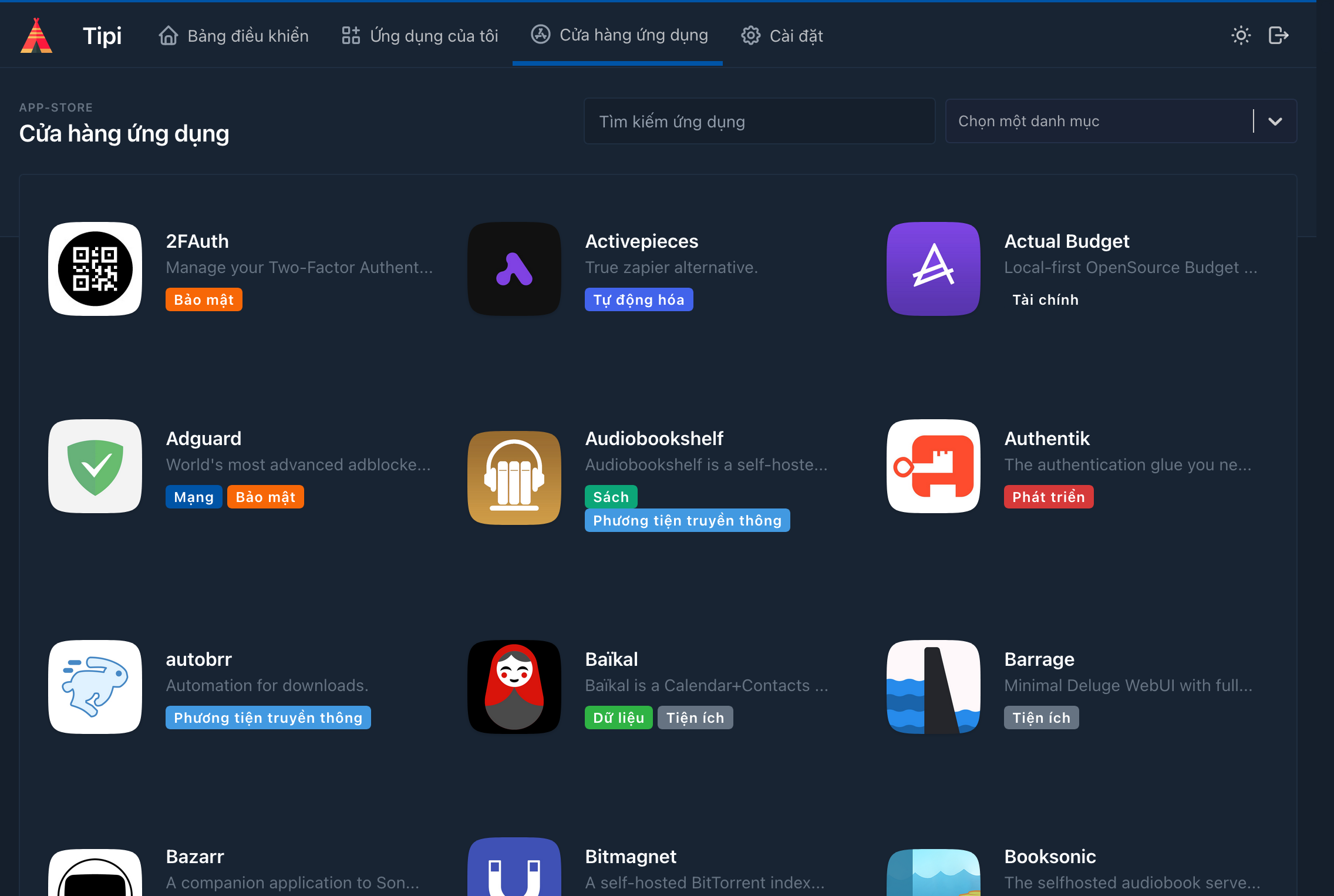
Task: Open the Activepieces app icon
Action: pyautogui.click(x=514, y=269)
